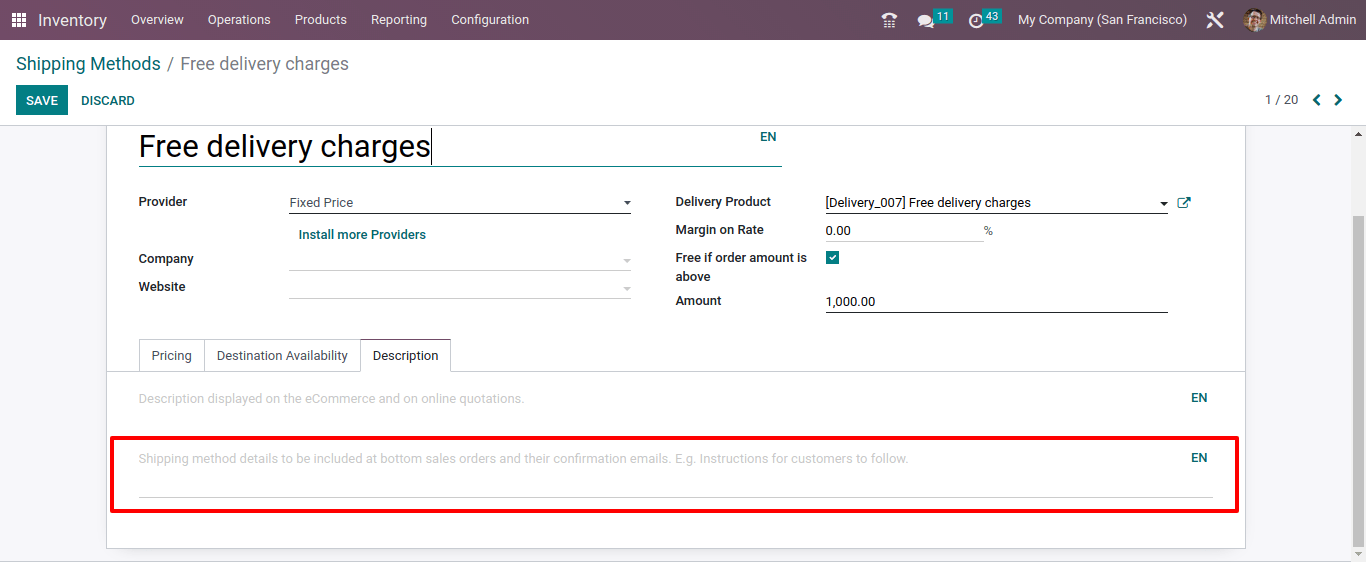The width and height of the screenshot is (1366, 562).
Task: Click the phone/VoIP icon in top bar
Action: coord(889,20)
